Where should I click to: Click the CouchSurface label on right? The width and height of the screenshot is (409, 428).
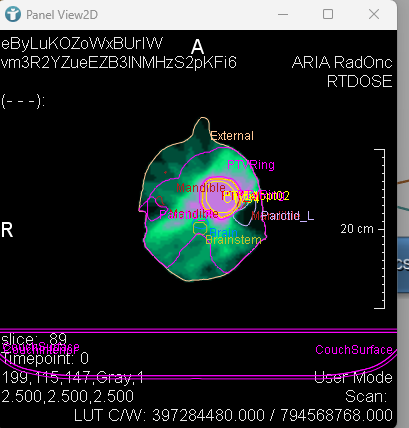pyautogui.click(x=354, y=350)
